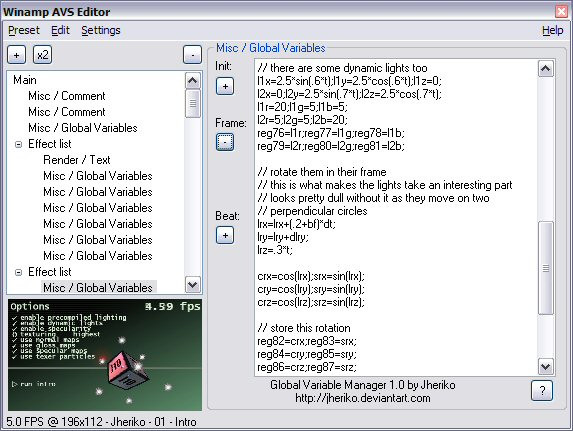Select the highlighted Misc / Global Variables item

pyautogui.click(x=98, y=288)
